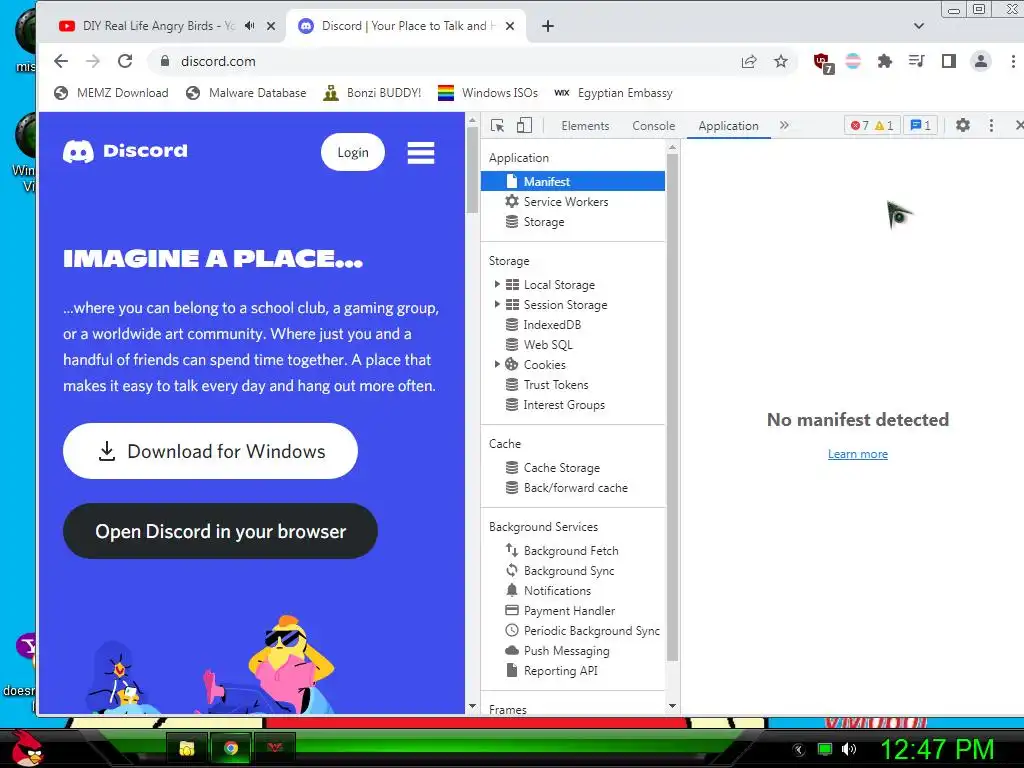Bookmark this page with the star

(x=780, y=61)
